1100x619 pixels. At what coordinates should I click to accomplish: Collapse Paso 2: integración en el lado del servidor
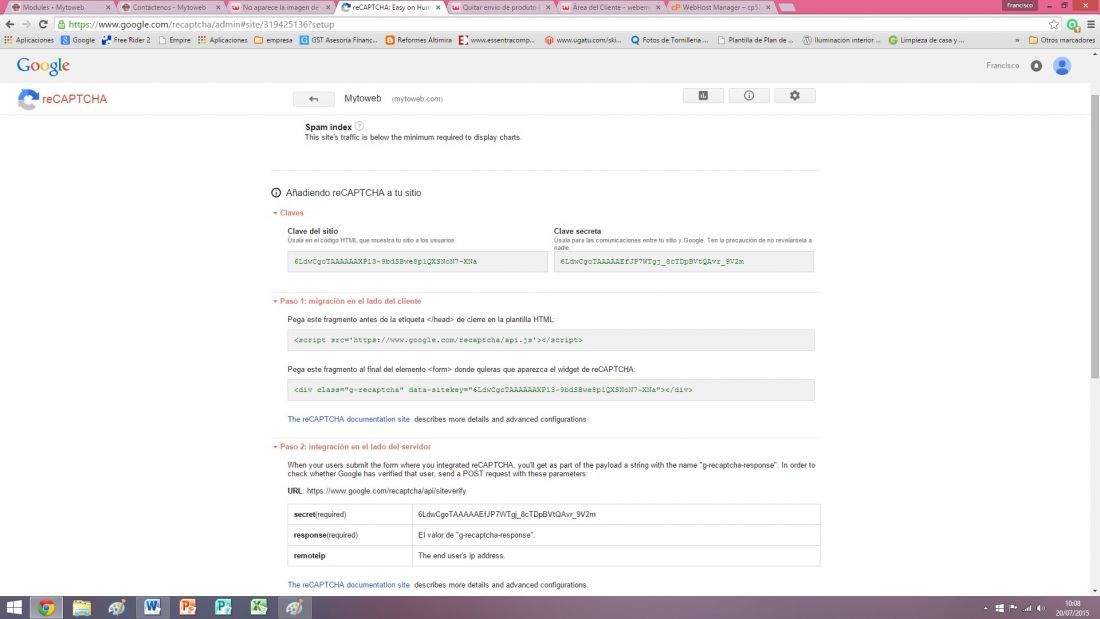pos(352,446)
